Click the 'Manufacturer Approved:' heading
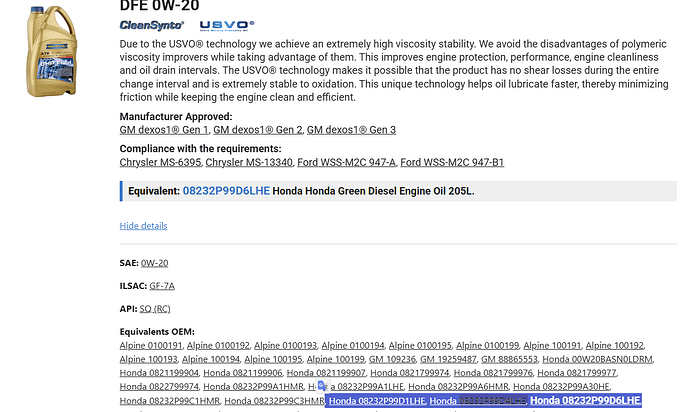 (x=176, y=117)
